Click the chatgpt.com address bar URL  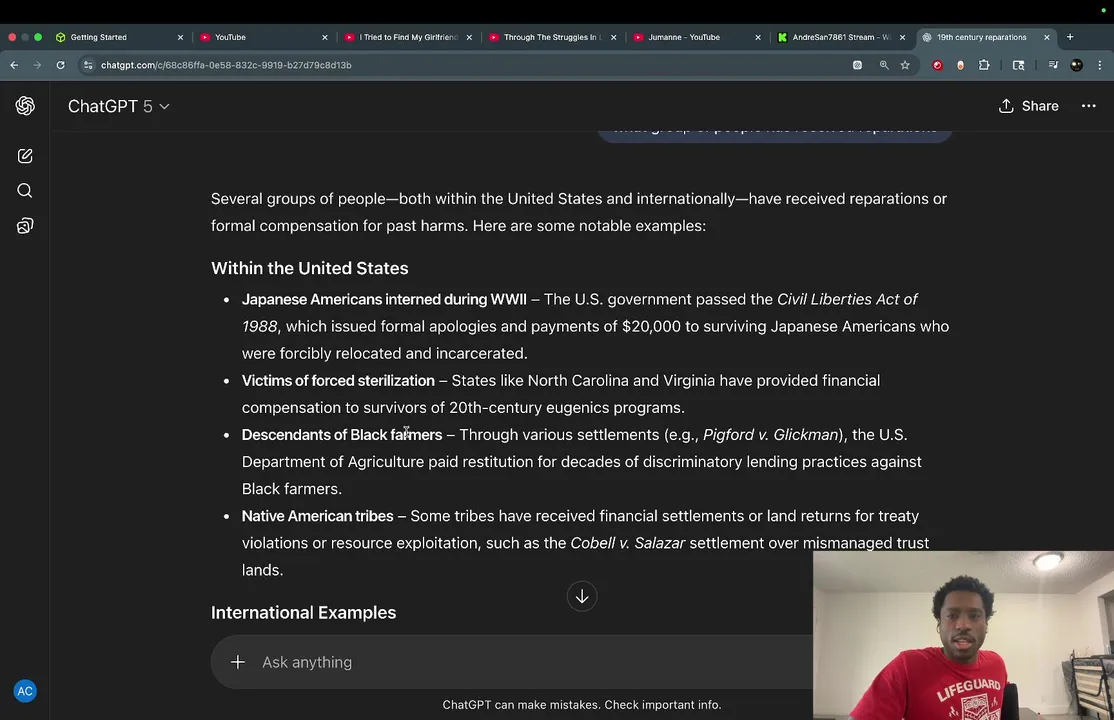click(226, 65)
